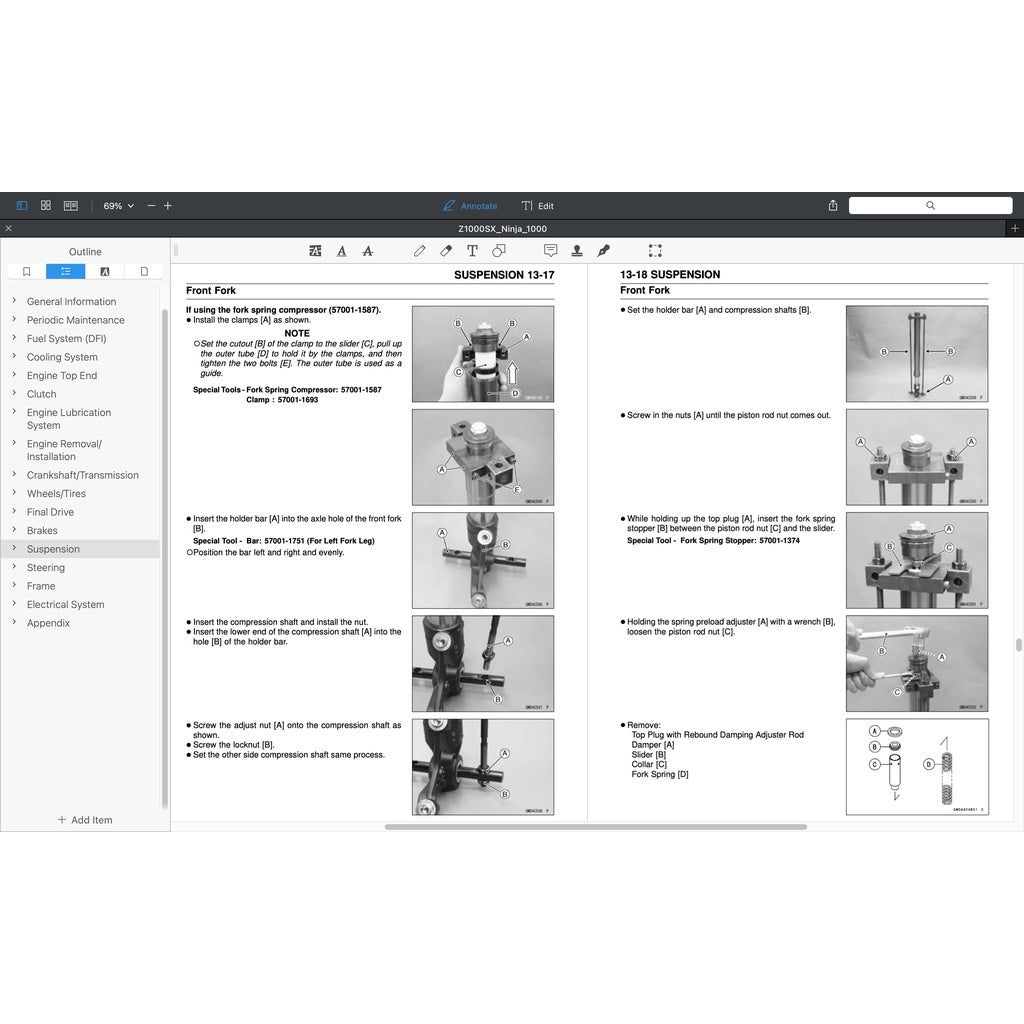Select the text box tool
Screen dimensions: 1024x1024
472,251
